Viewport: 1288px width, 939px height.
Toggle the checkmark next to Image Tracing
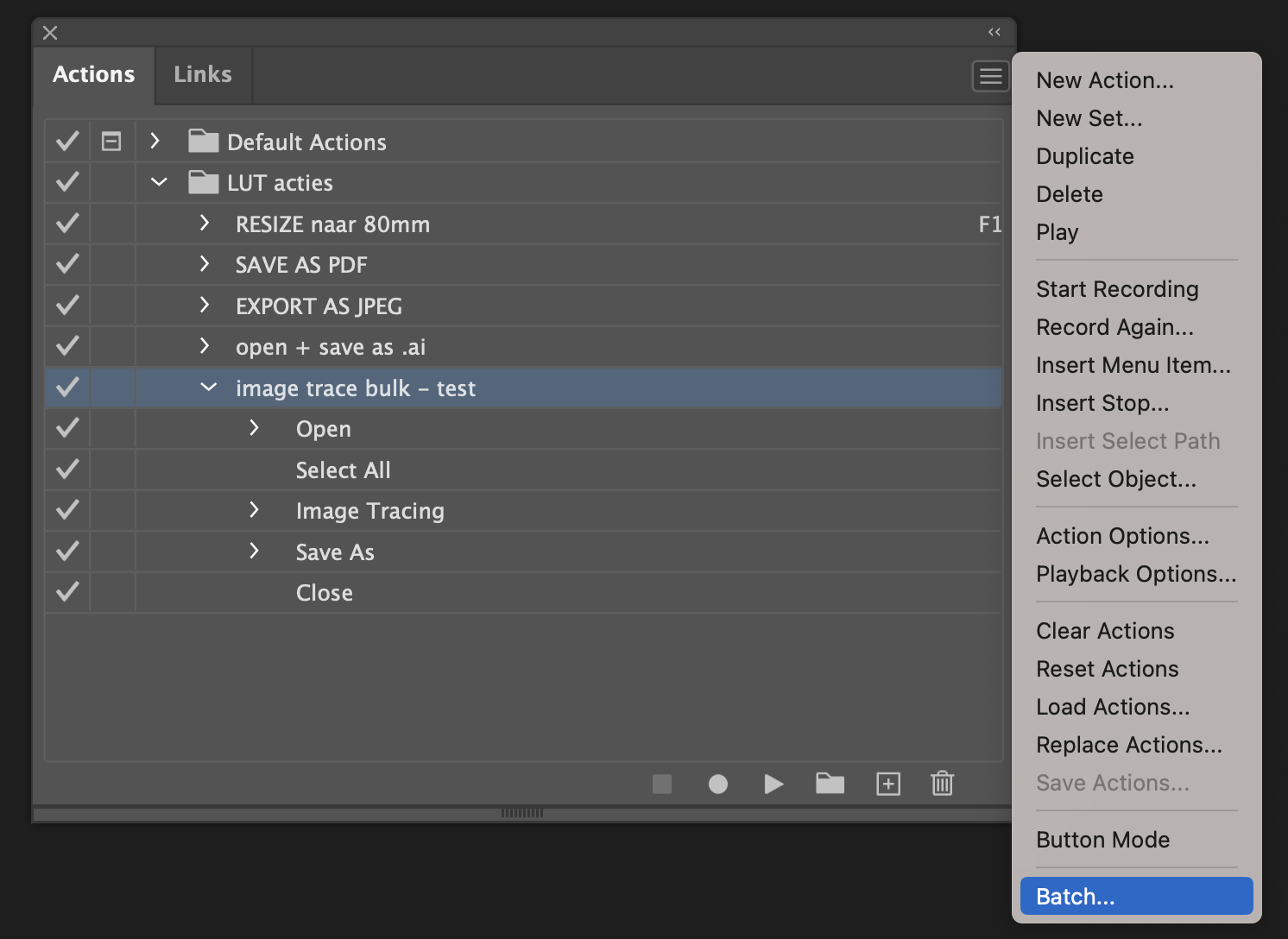point(66,510)
